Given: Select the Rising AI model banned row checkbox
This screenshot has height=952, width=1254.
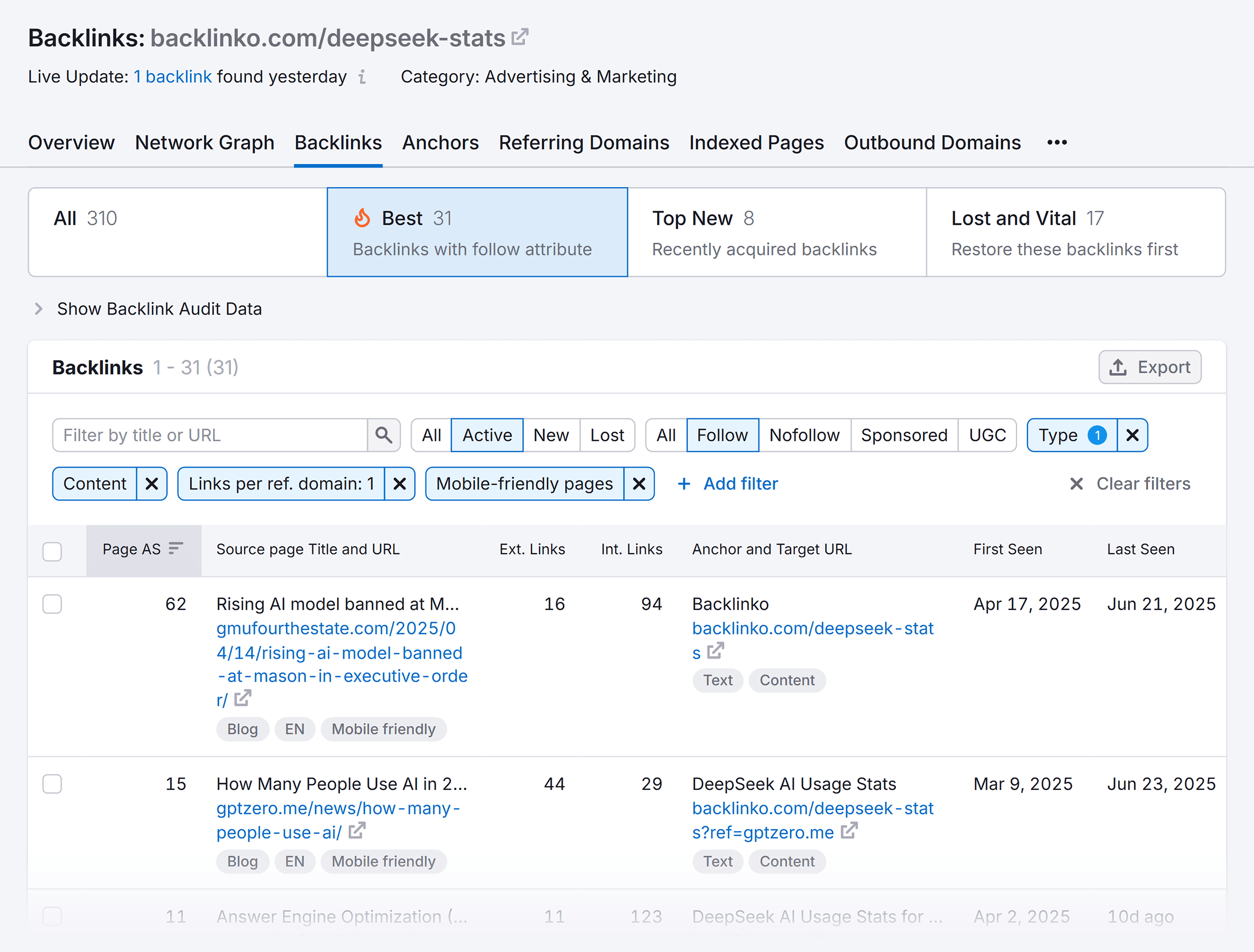Looking at the screenshot, I should tap(52, 604).
